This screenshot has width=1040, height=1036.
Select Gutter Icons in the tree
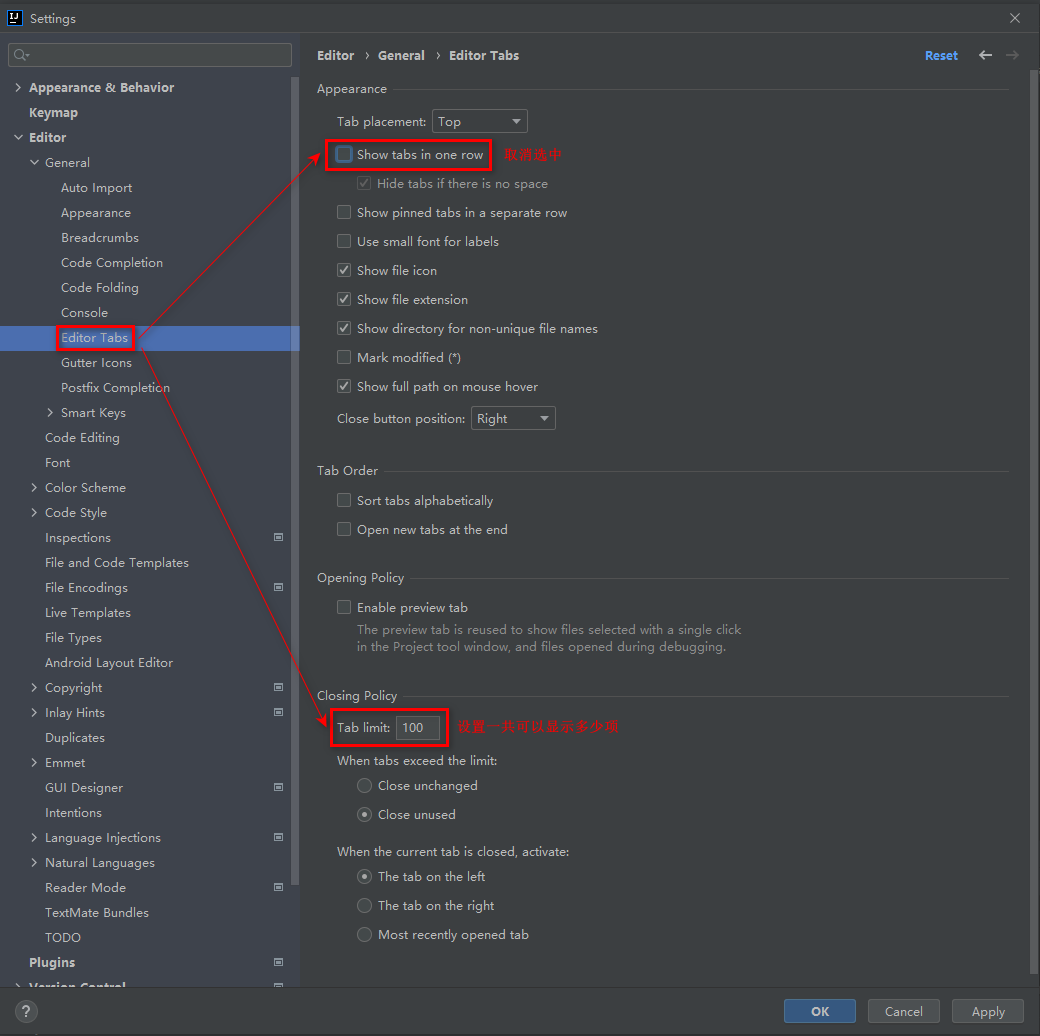pyautogui.click(x=96, y=363)
